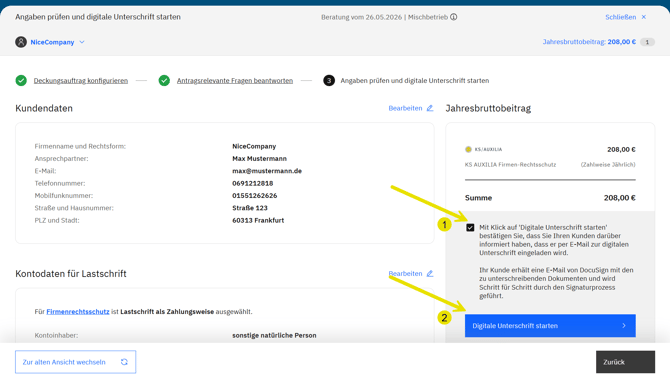The image size is (670, 381).
Task: Click the city value 60313 Frankfurt
Action: pos(258,220)
